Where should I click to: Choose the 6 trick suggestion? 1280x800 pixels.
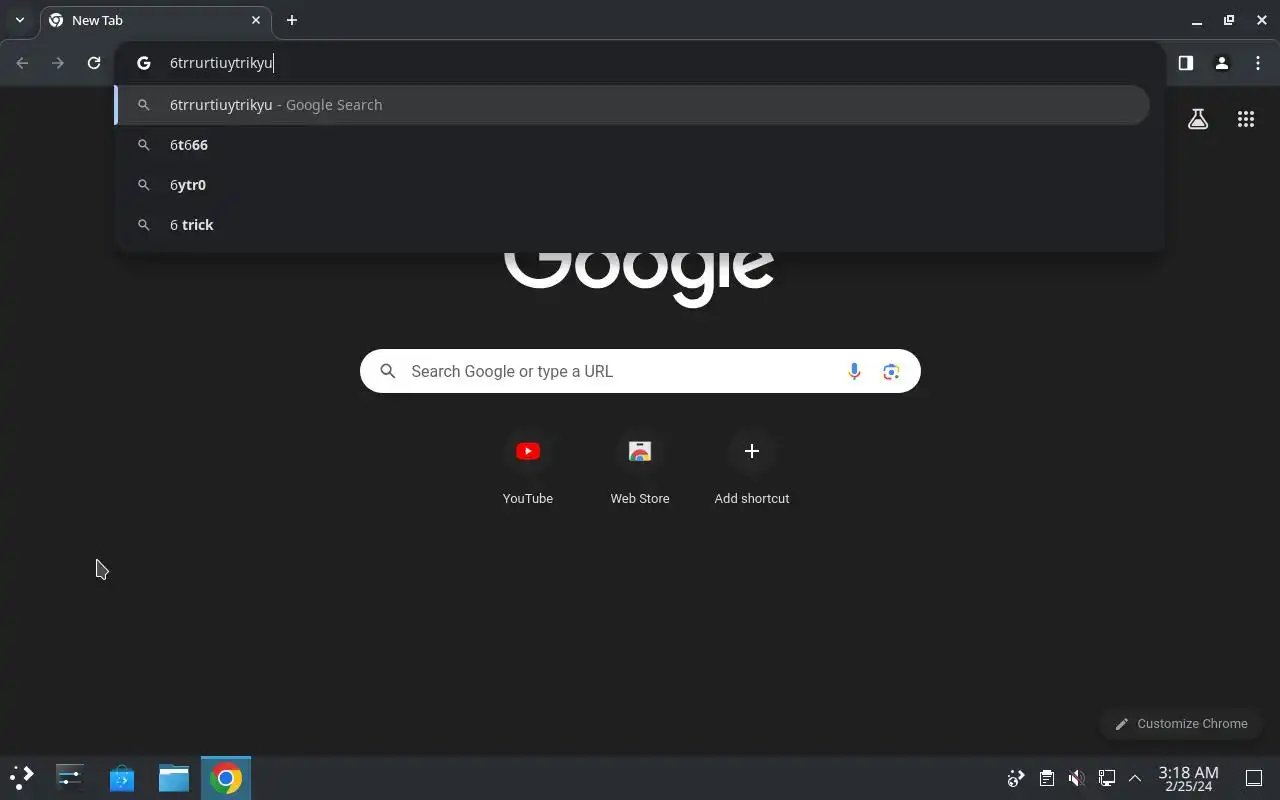632,225
